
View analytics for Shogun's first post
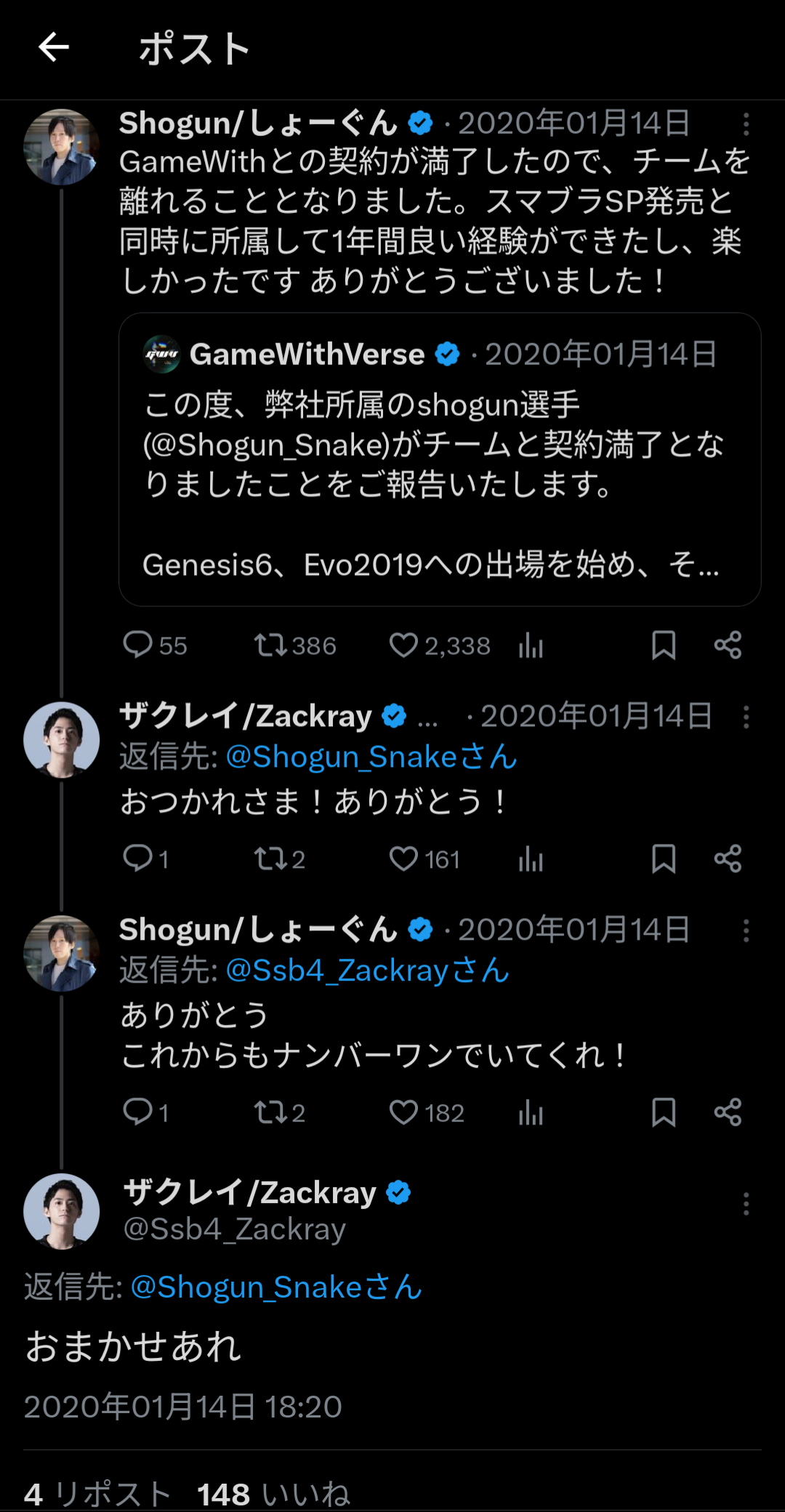[531, 646]
